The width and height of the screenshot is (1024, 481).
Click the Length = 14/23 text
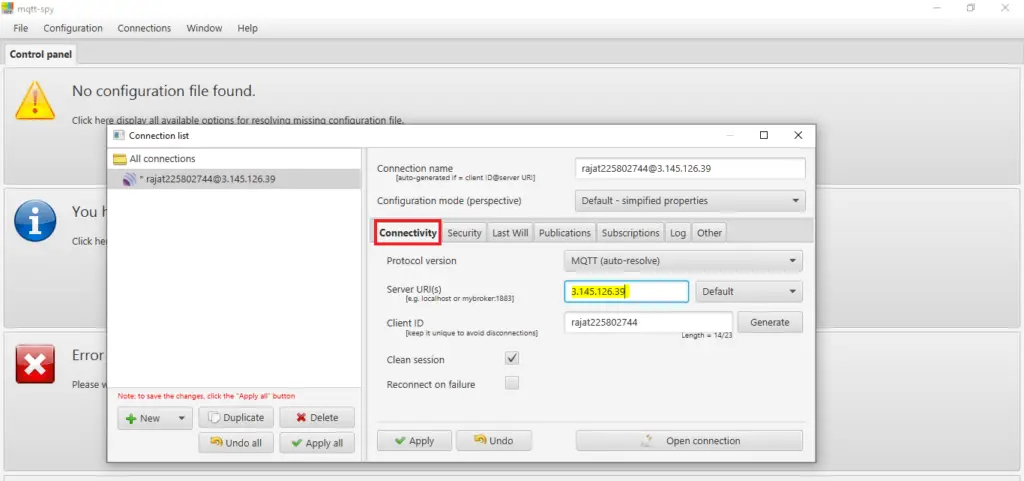(707, 335)
